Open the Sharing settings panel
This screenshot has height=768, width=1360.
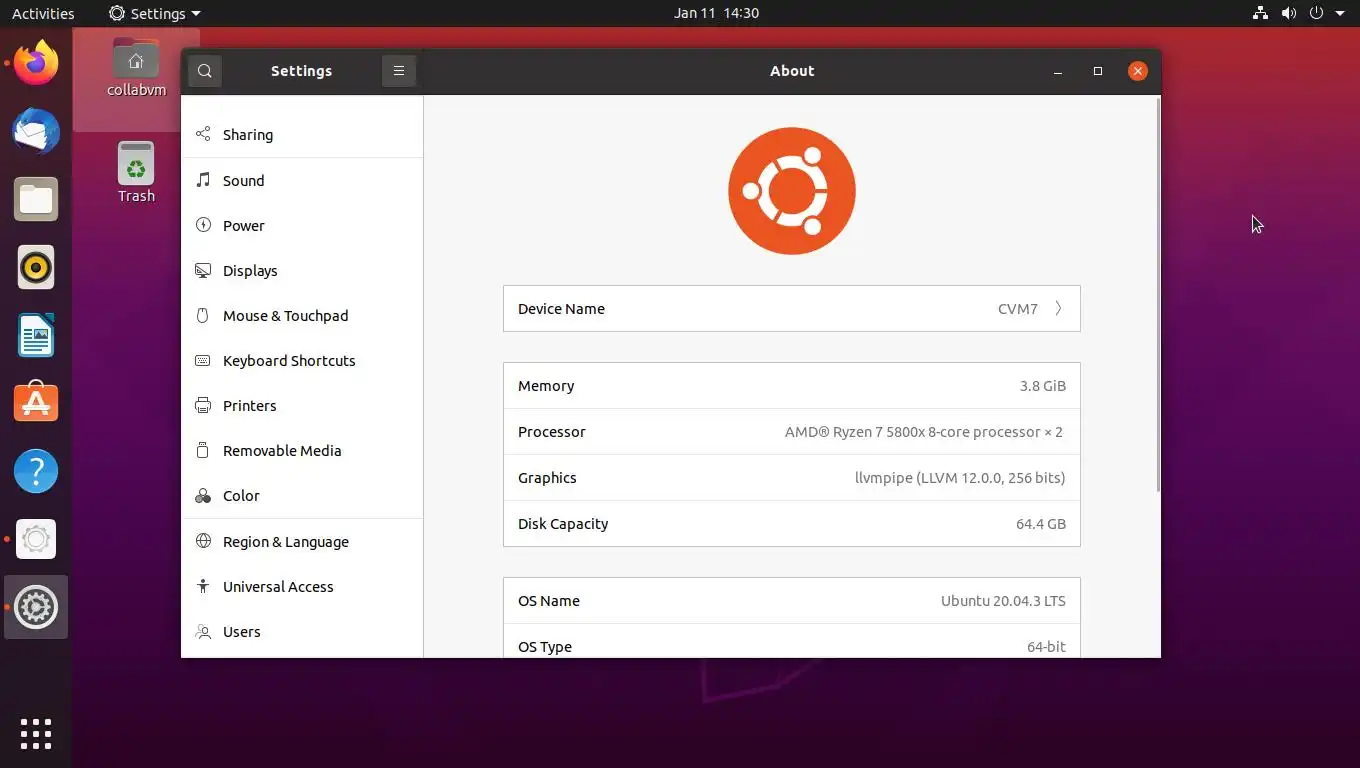tap(302, 134)
